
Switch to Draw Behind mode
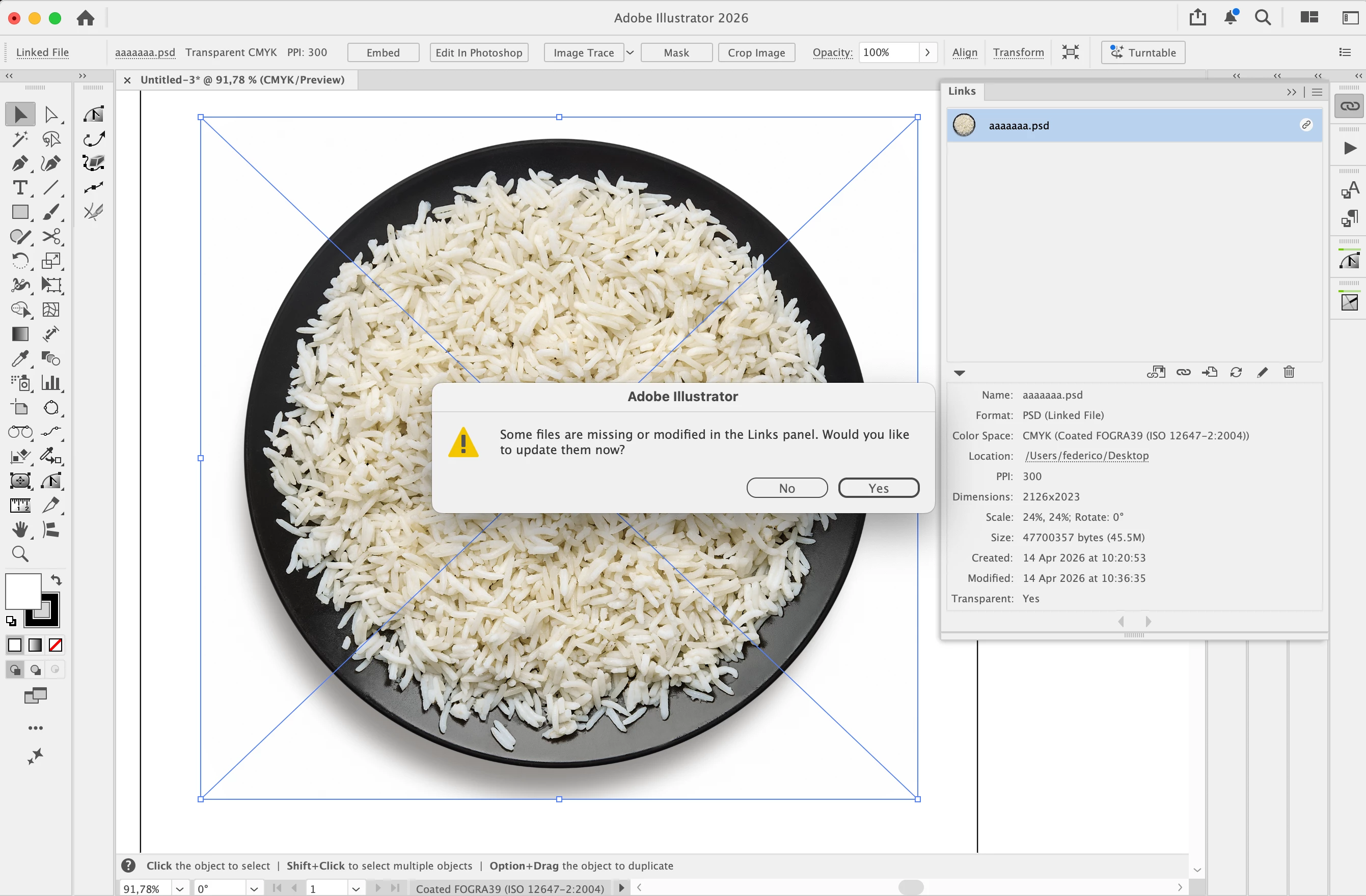tap(36, 669)
